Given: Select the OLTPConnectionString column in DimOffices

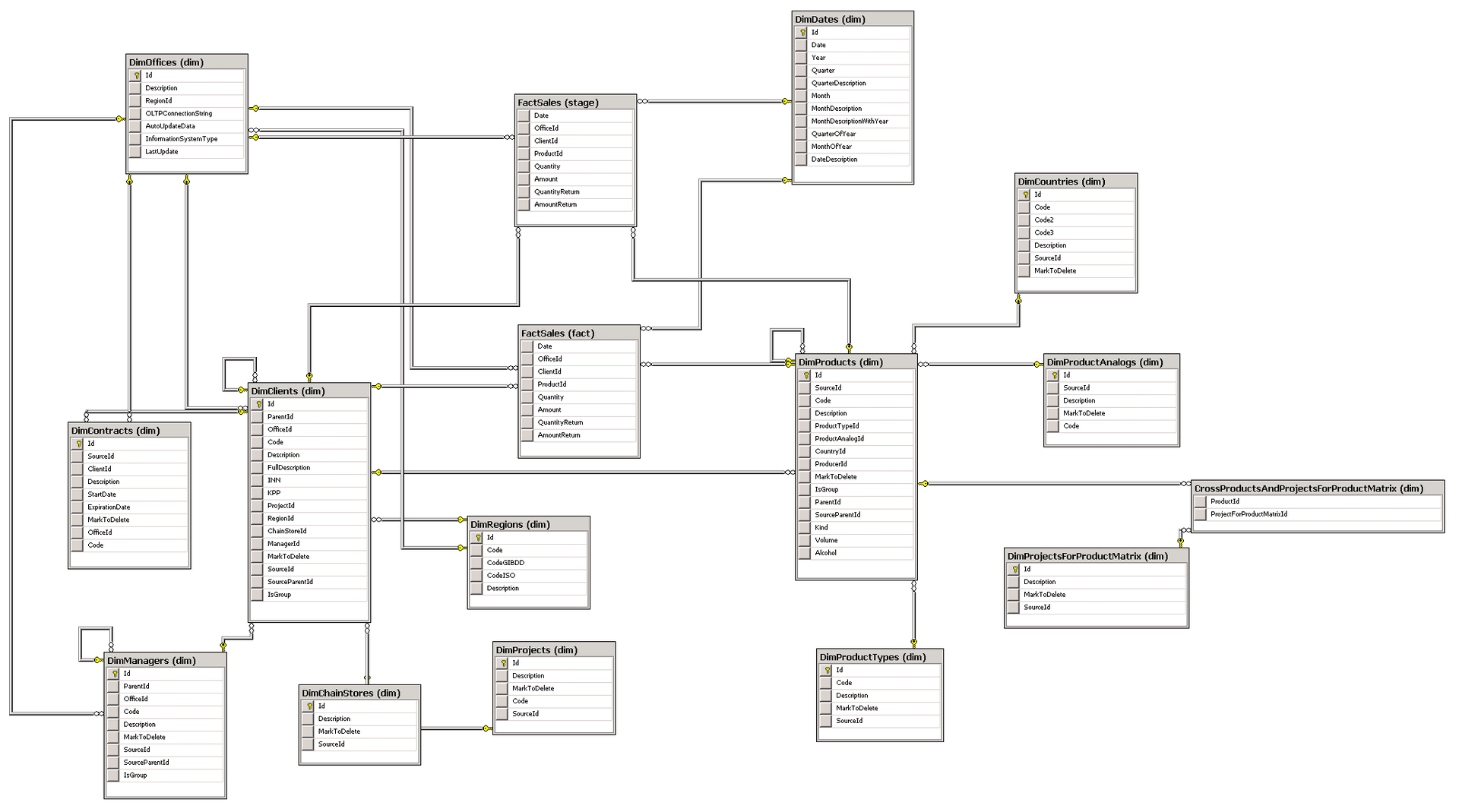Looking at the screenshot, I should 187,114.
